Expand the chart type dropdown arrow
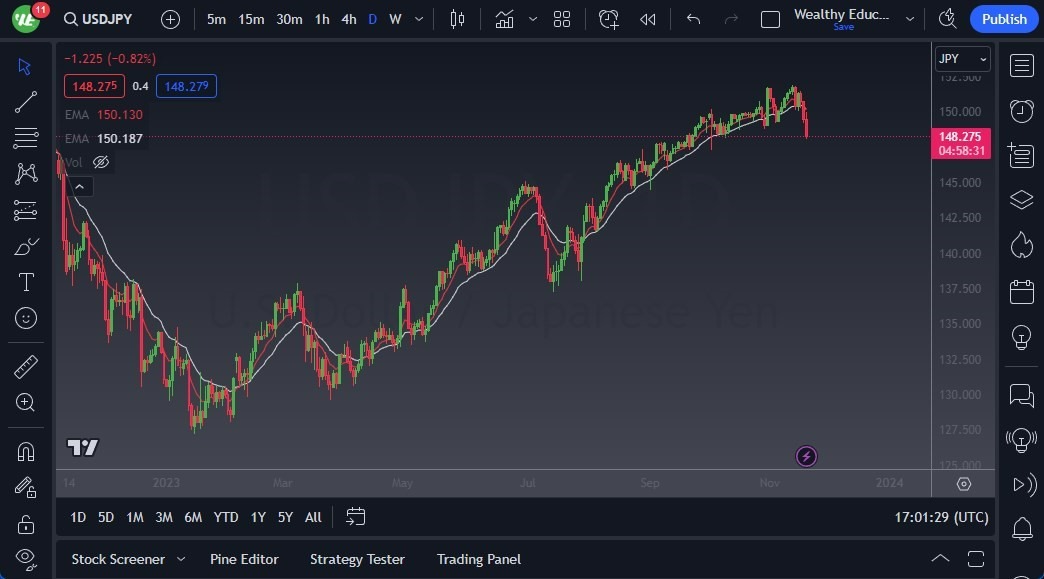 tap(533, 18)
